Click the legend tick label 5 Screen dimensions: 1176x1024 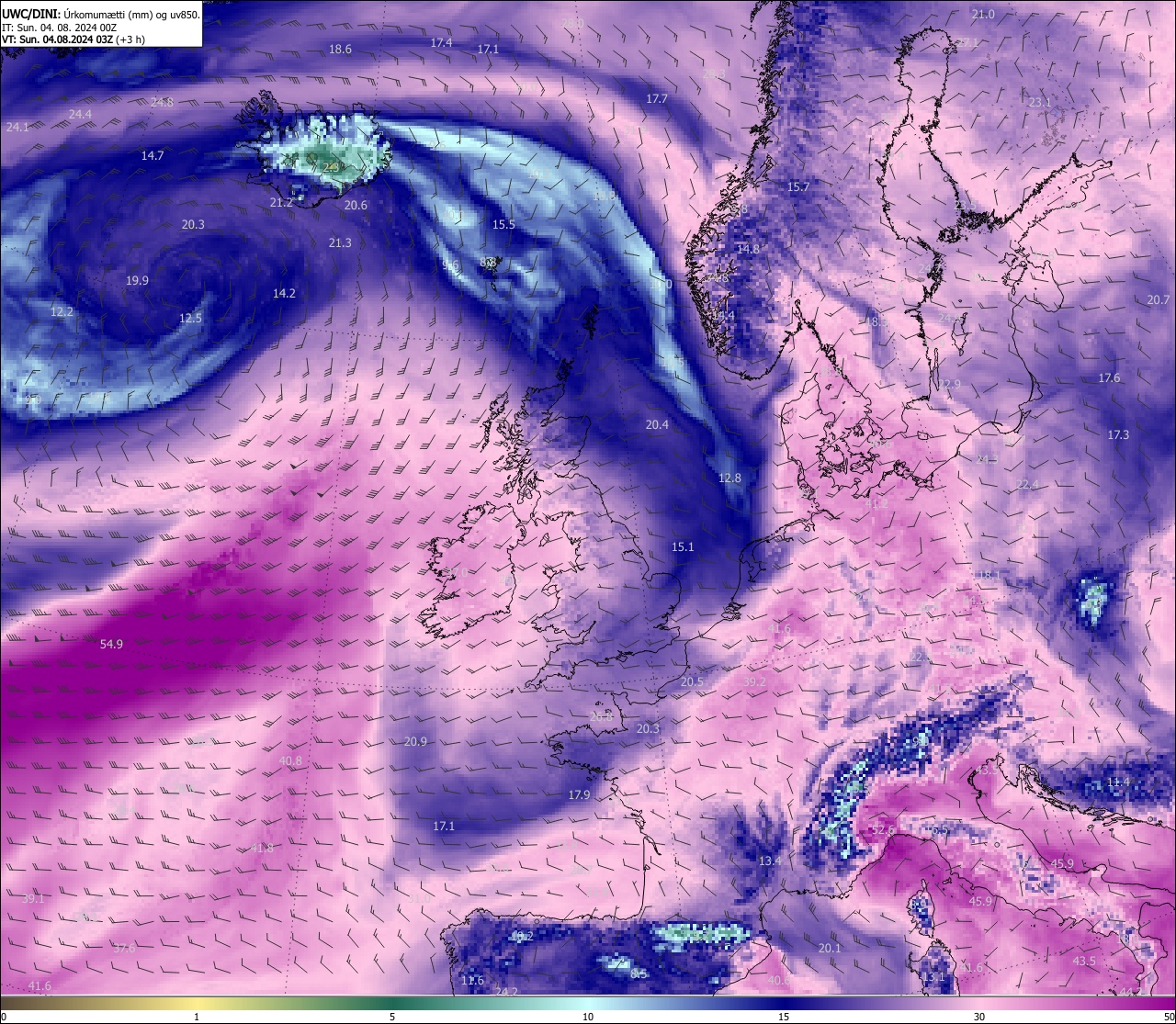click(x=392, y=1018)
